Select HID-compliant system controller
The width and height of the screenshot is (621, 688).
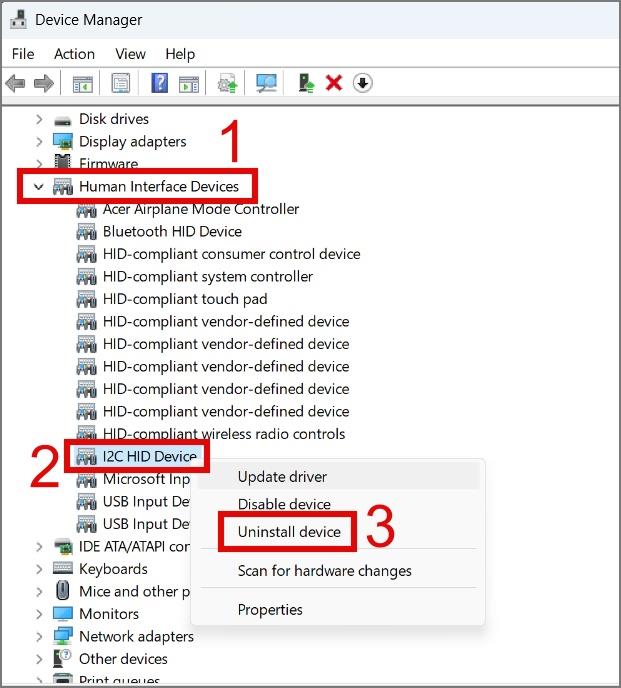208,276
